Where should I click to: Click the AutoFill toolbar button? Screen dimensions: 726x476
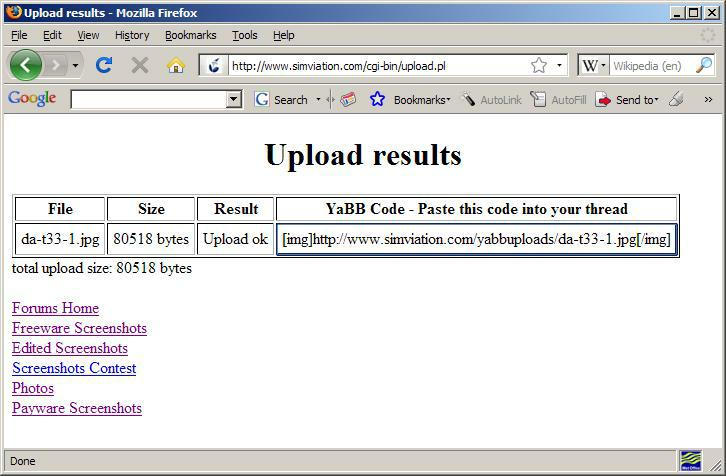pos(559,100)
